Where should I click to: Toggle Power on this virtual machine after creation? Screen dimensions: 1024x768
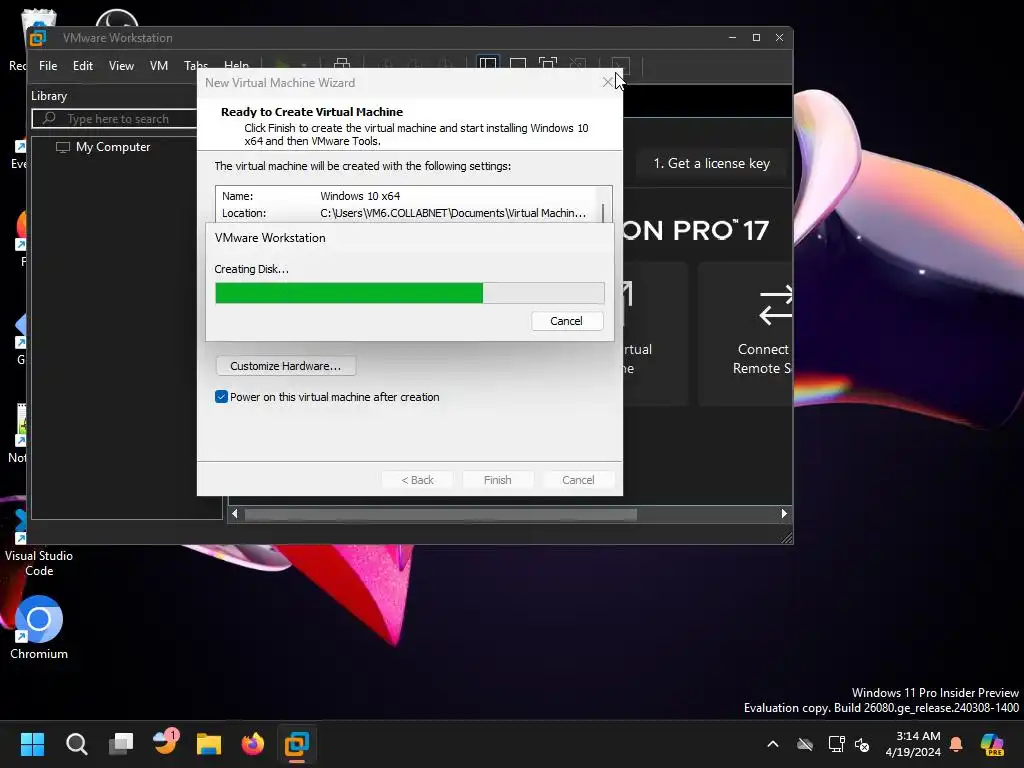click(221, 396)
